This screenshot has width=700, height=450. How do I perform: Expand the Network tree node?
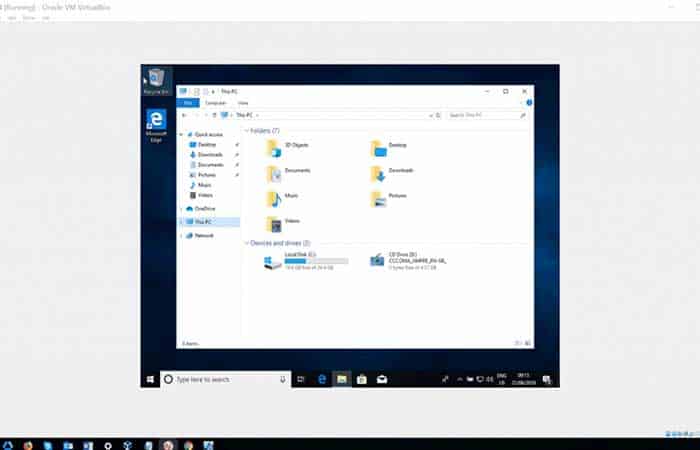(181, 236)
